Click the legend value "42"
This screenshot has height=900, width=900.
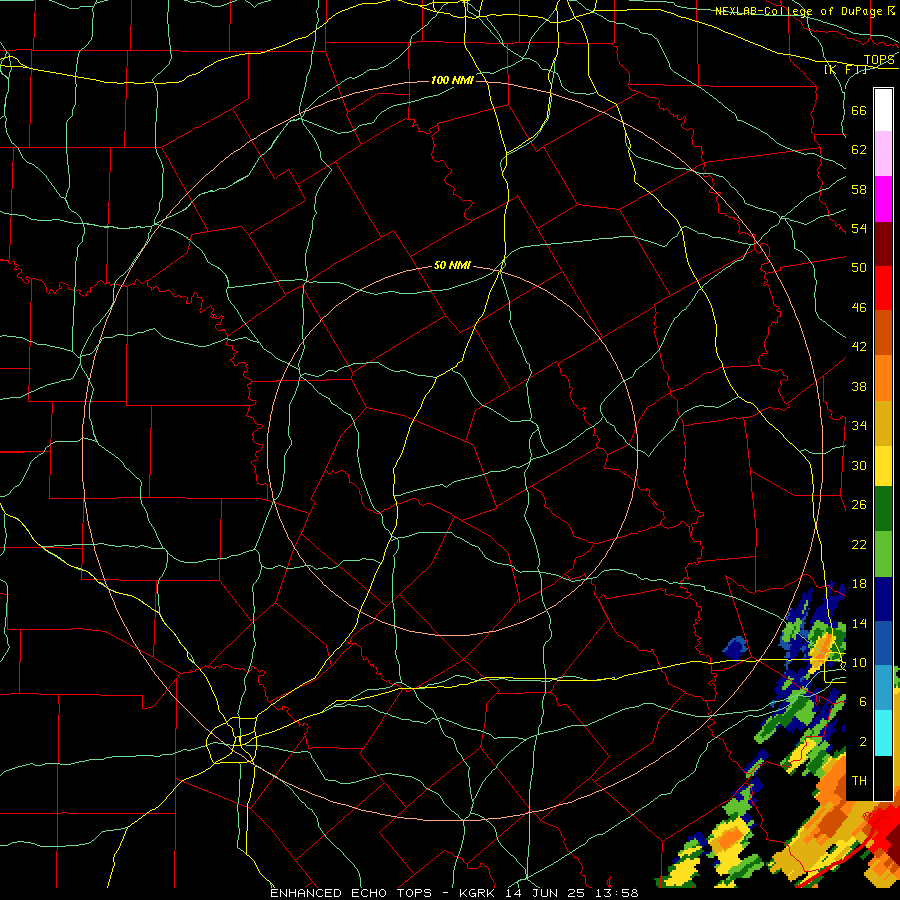tap(859, 347)
